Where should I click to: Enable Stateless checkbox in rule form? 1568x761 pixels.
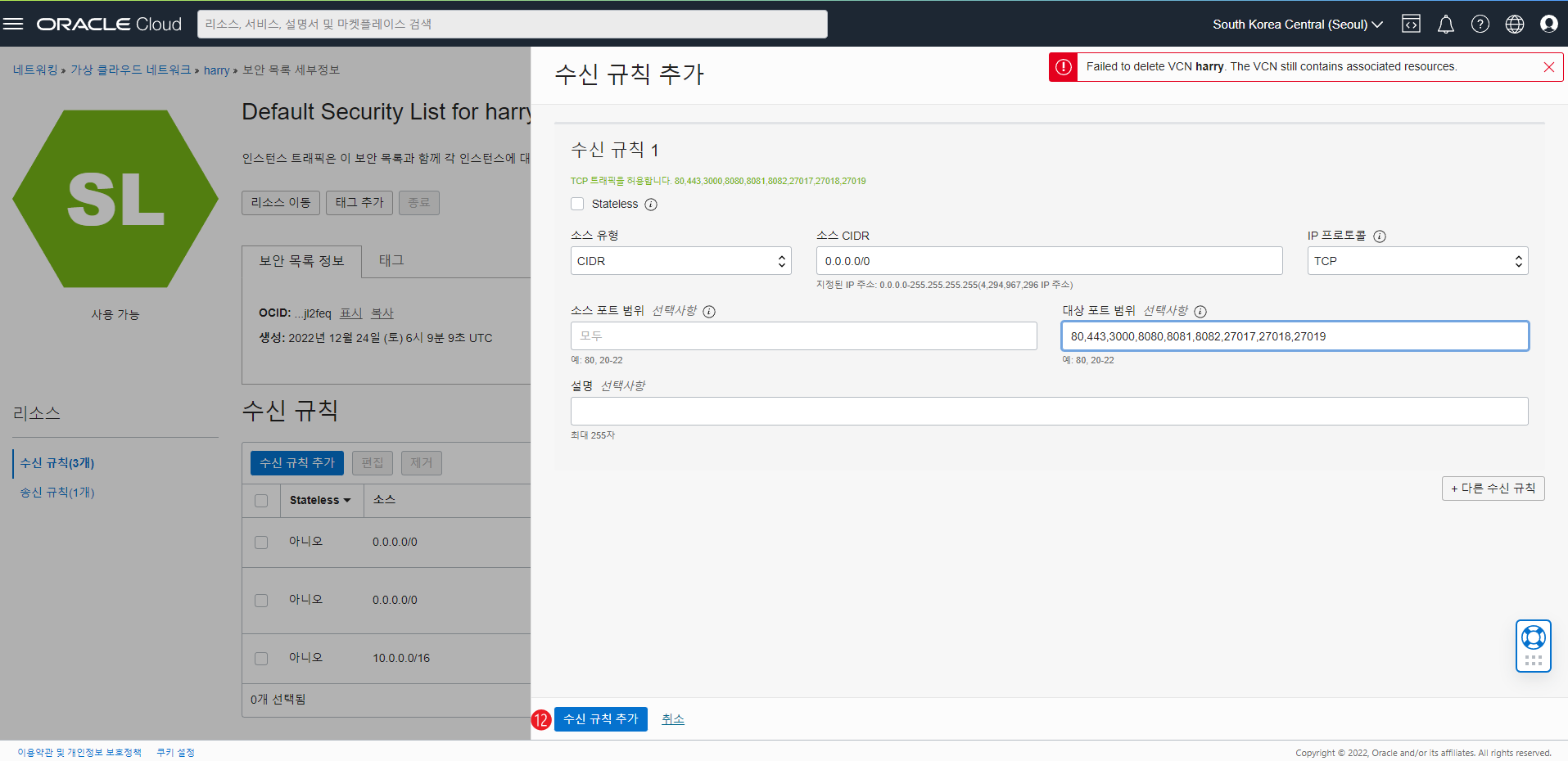coord(577,204)
